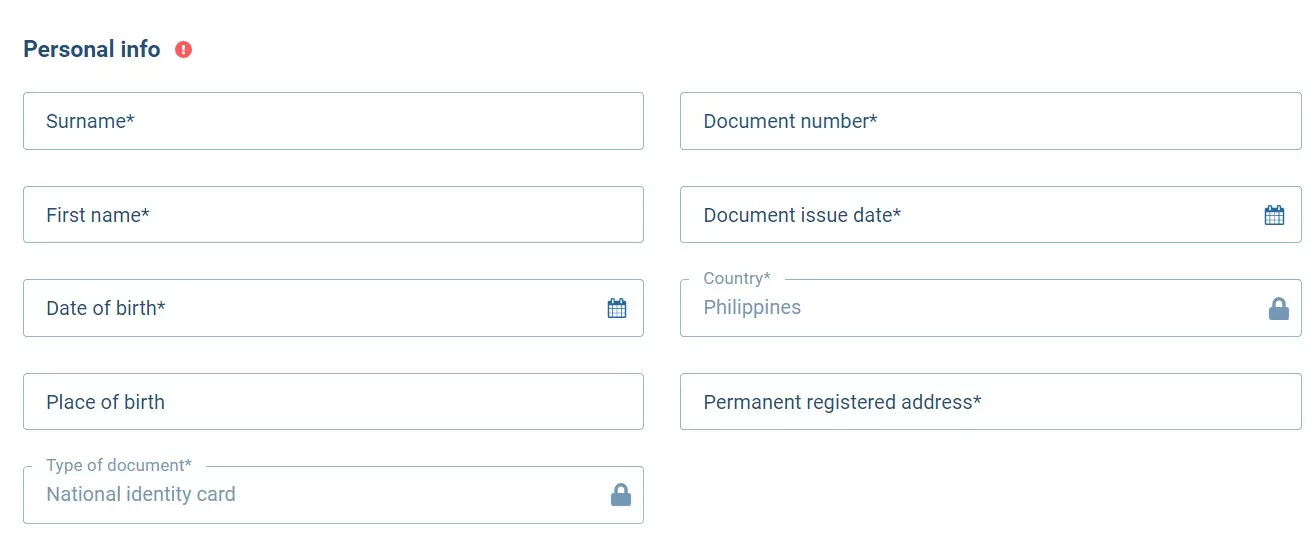
Task: Open the Date of birth calendar picker icon
Action: pyautogui.click(x=617, y=308)
